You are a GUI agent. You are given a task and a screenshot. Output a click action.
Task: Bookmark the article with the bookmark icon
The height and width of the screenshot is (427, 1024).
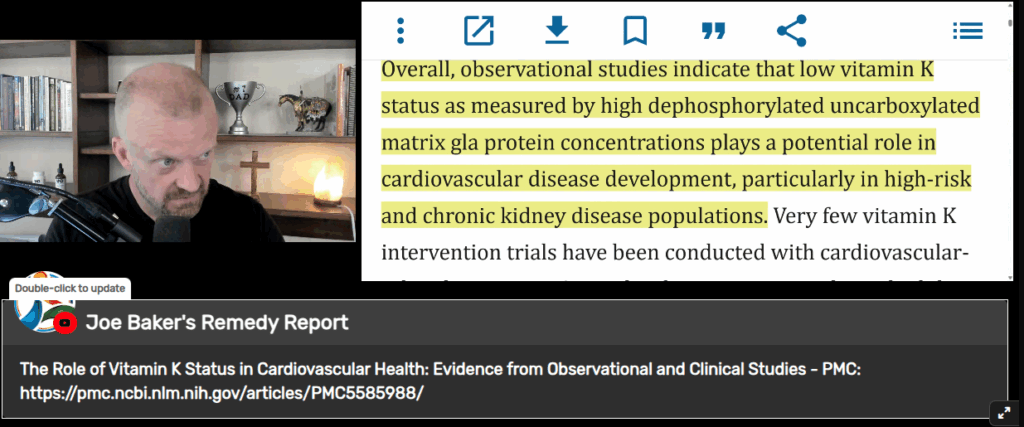[x=635, y=31]
